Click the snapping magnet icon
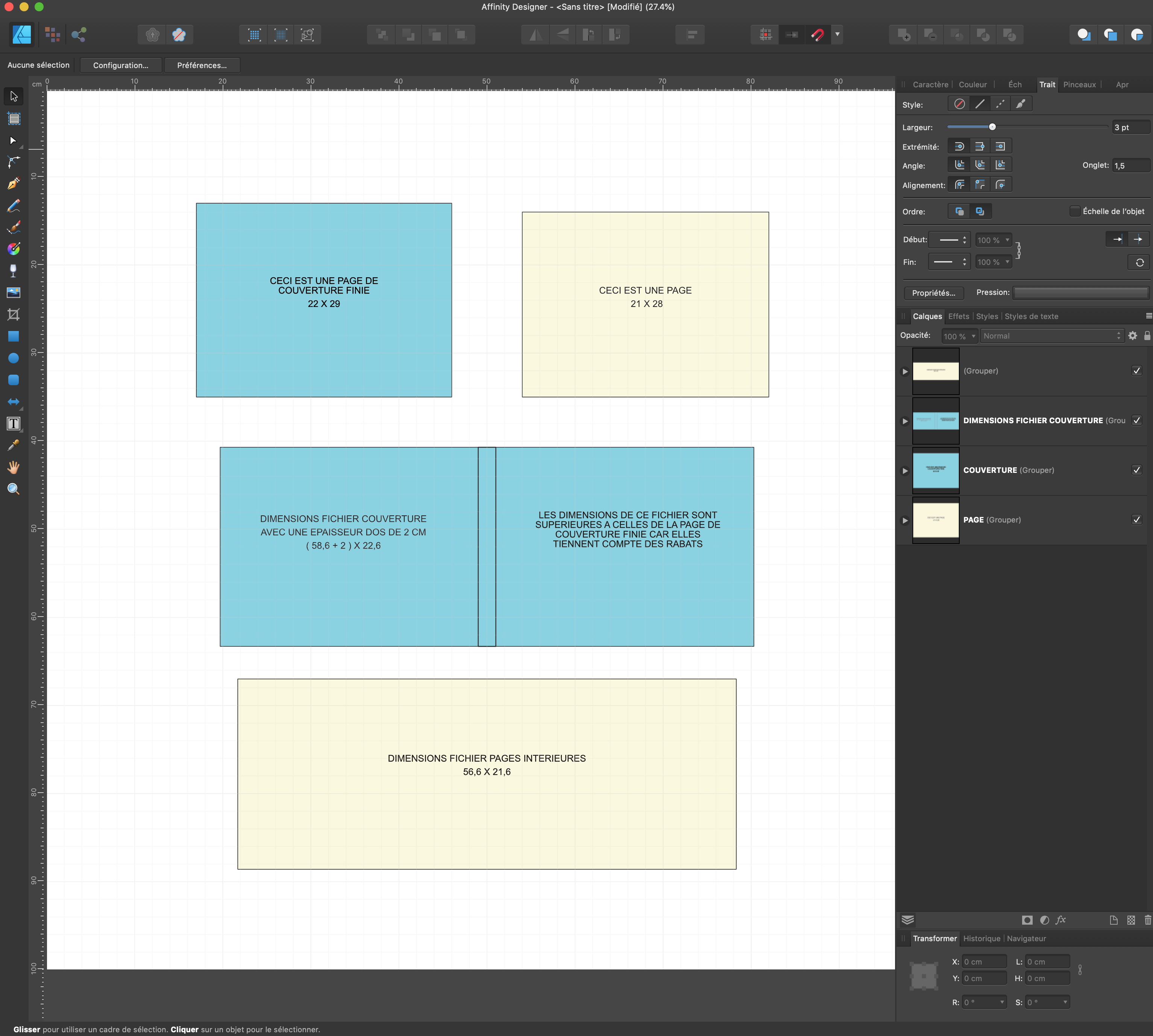This screenshot has height=1036, width=1153. click(x=818, y=35)
